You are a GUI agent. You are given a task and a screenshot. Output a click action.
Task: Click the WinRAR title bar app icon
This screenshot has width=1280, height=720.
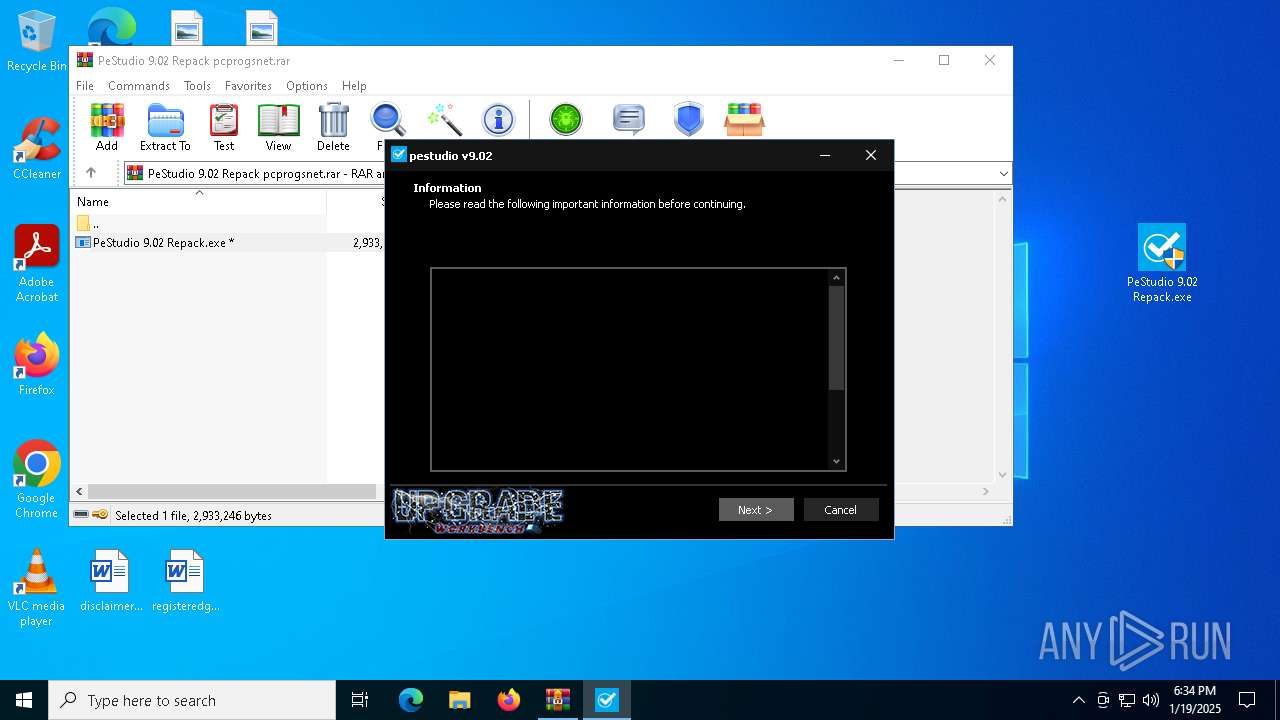pyautogui.click(x=85, y=60)
